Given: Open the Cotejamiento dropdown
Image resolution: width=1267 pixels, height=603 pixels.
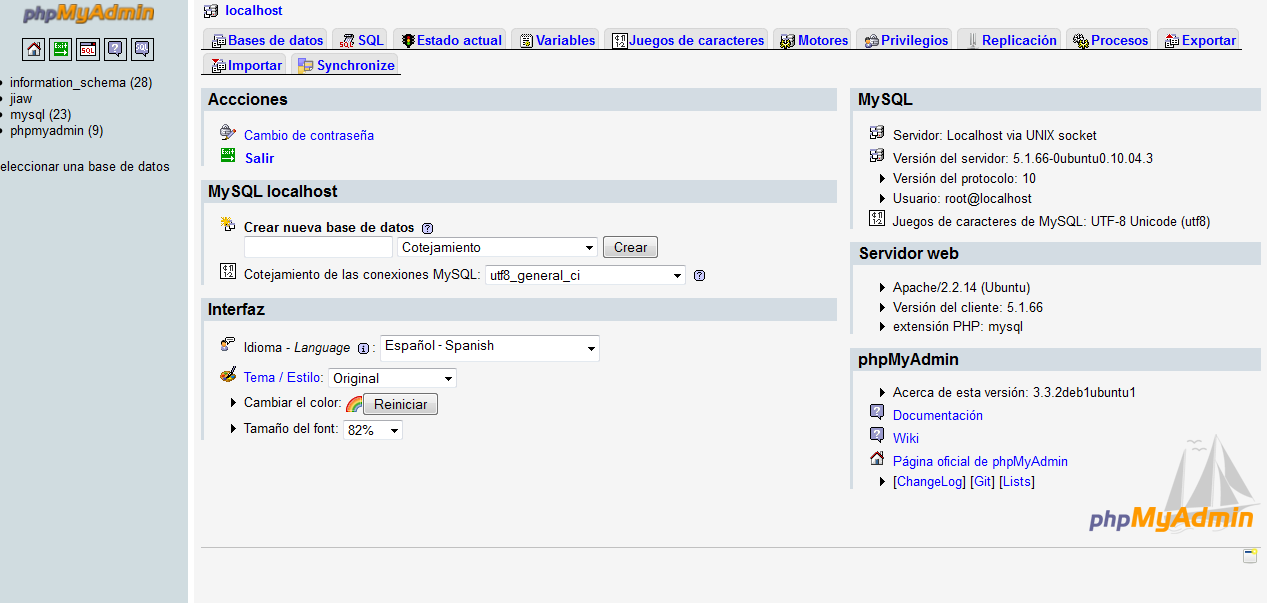Looking at the screenshot, I should (x=497, y=247).
